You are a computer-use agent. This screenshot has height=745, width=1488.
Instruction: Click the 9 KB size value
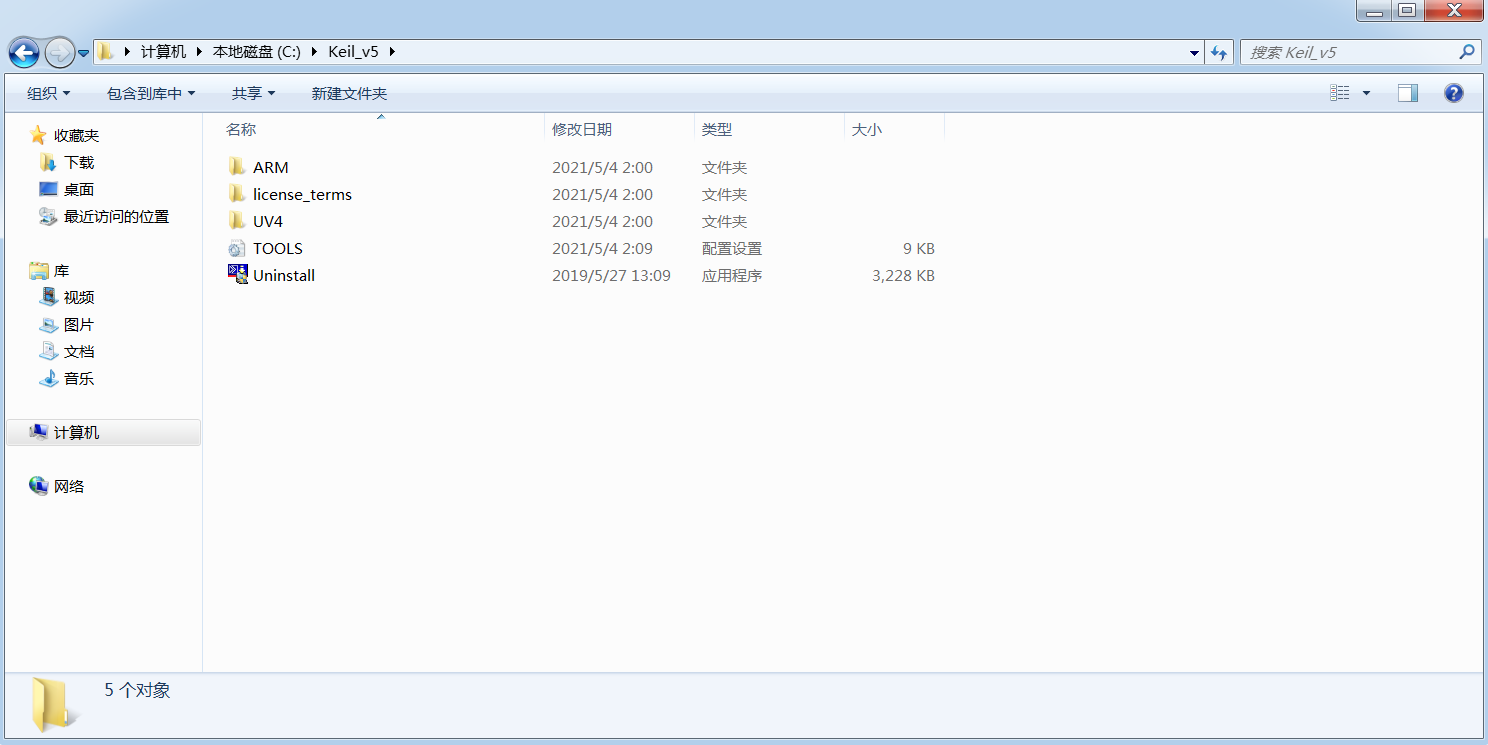click(919, 249)
